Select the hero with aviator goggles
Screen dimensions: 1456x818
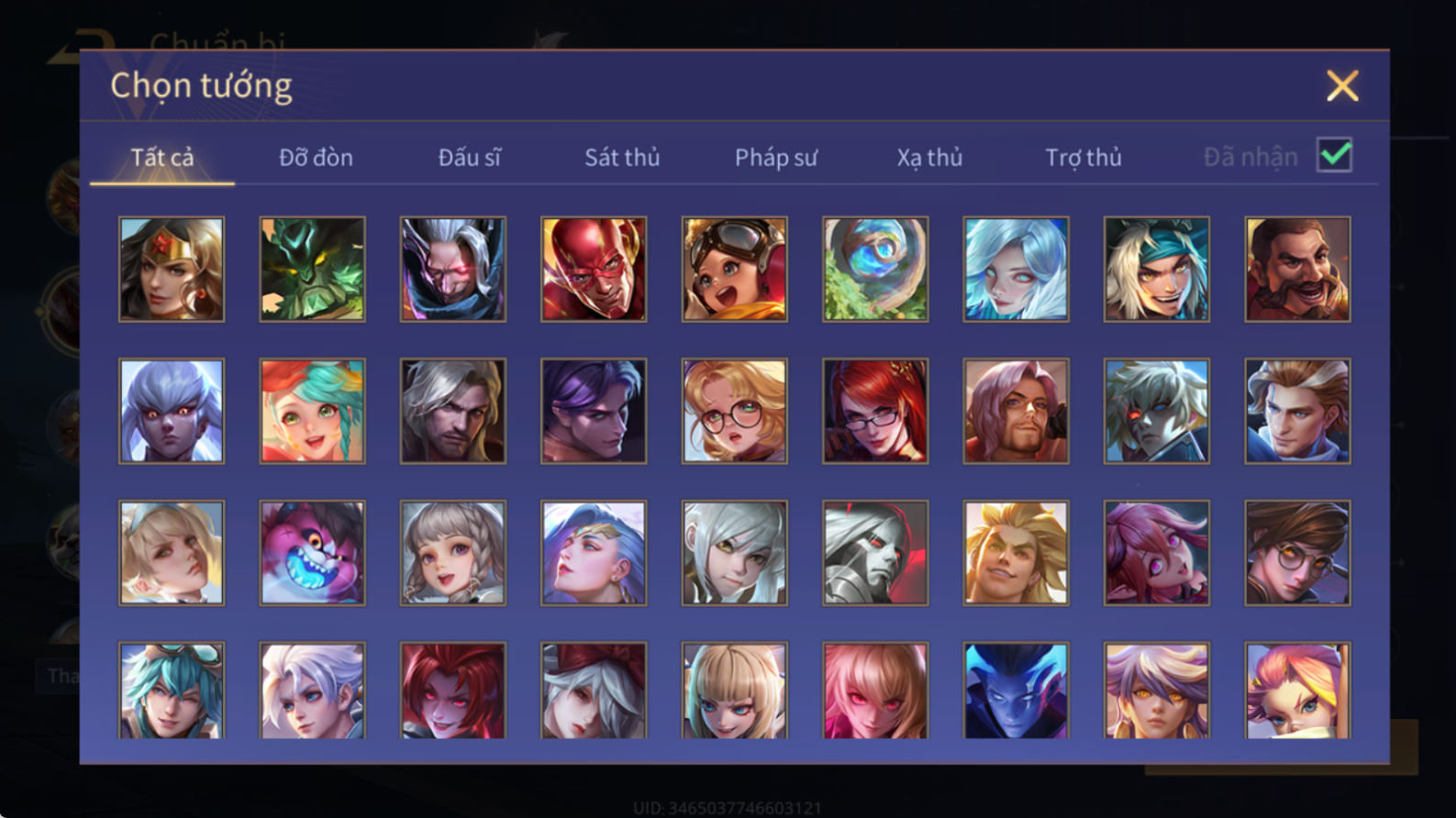[734, 270]
